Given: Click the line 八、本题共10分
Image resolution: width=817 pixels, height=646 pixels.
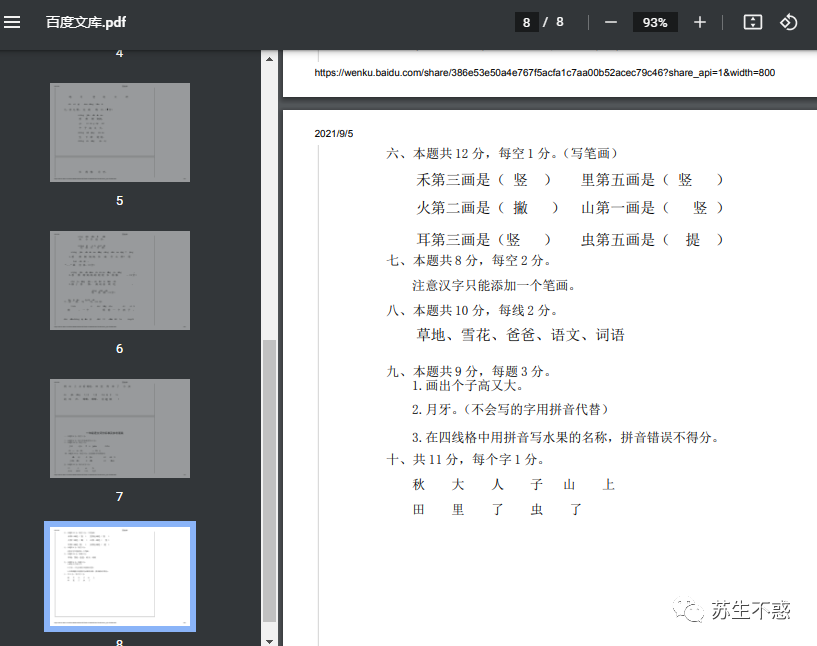Looking at the screenshot, I should [472, 310].
